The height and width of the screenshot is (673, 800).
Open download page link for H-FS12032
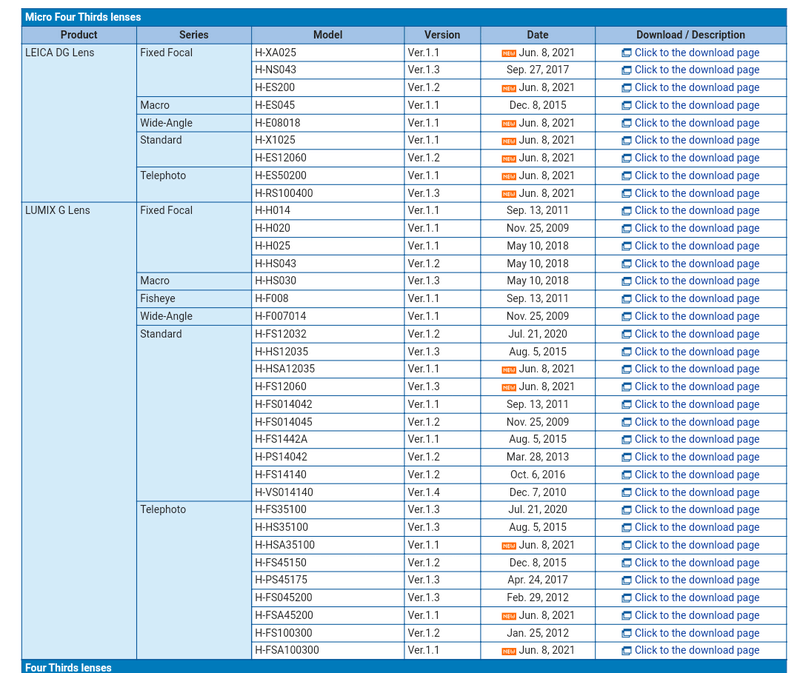(x=696, y=334)
